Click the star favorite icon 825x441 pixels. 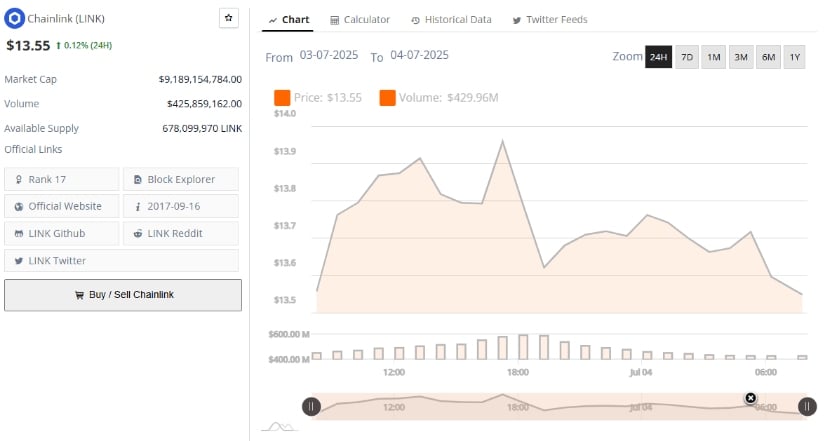(x=228, y=18)
